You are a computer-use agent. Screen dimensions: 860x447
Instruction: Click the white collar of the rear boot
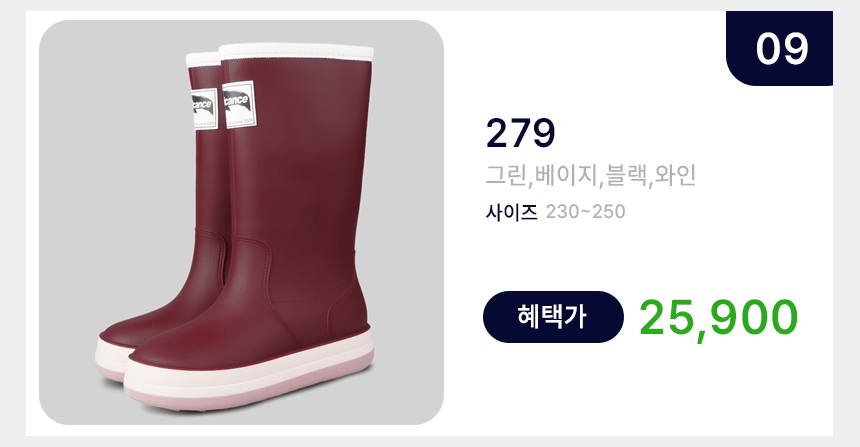coord(203,59)
